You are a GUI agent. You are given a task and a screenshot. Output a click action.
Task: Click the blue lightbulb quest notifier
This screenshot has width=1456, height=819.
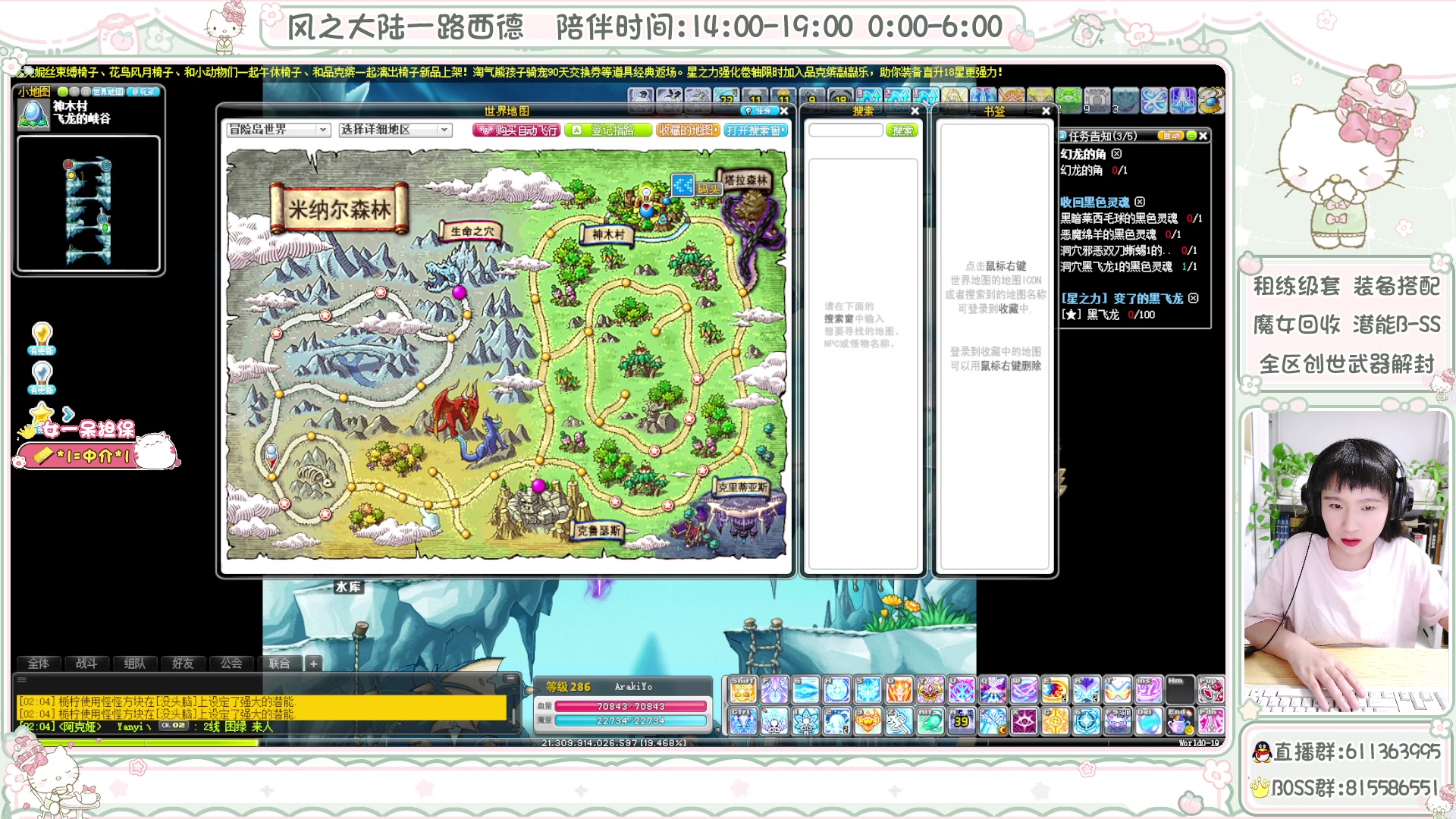pyautogui.click(x=42, y=378)
